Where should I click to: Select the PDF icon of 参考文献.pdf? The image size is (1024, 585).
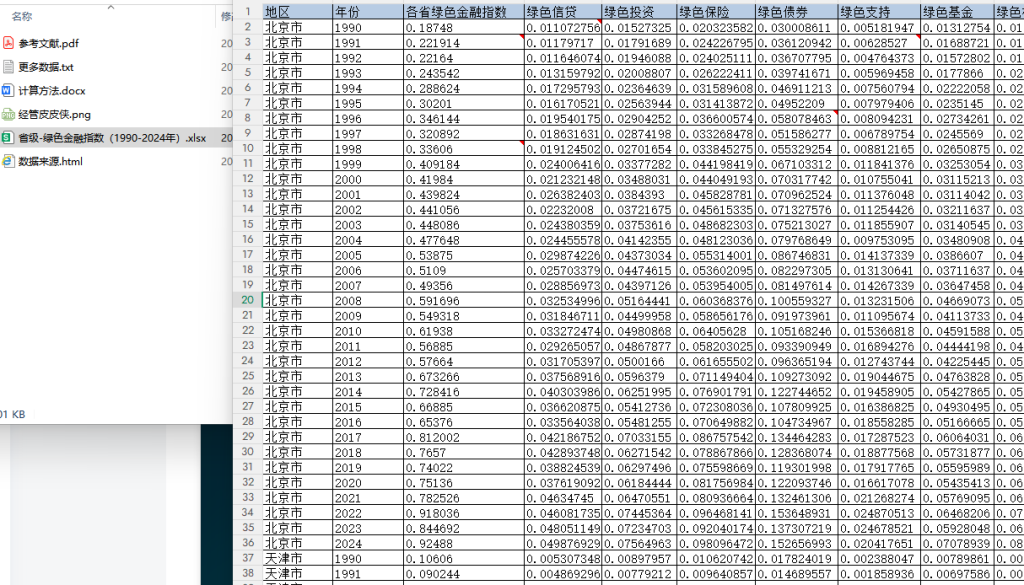click(8, 43)
